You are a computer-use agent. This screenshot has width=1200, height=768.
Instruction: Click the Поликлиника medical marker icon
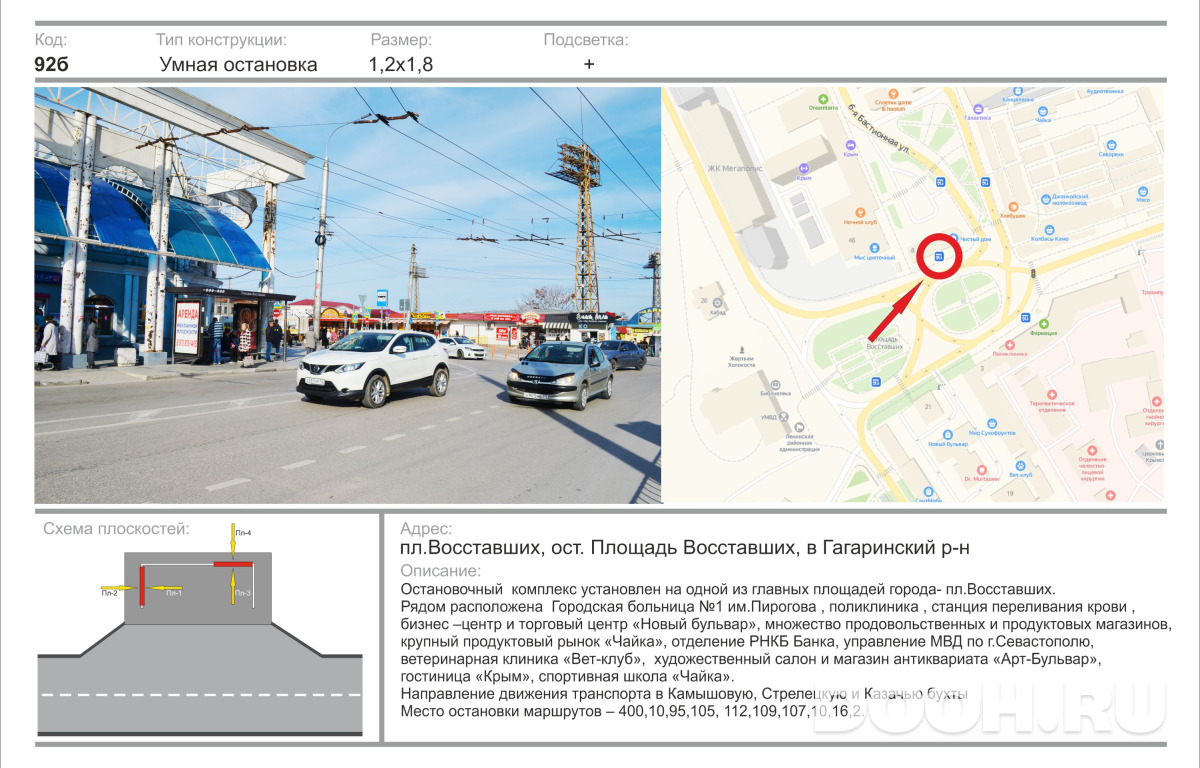(1009, 345)
